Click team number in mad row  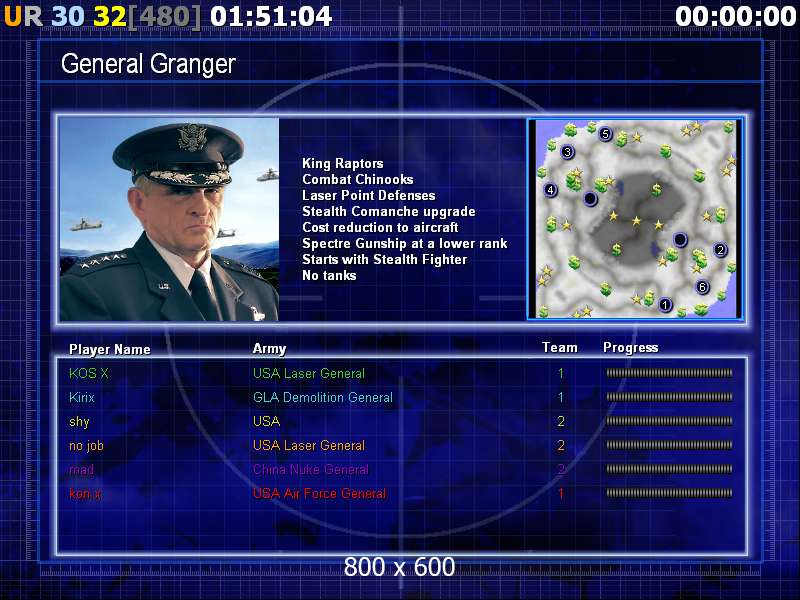561,469
